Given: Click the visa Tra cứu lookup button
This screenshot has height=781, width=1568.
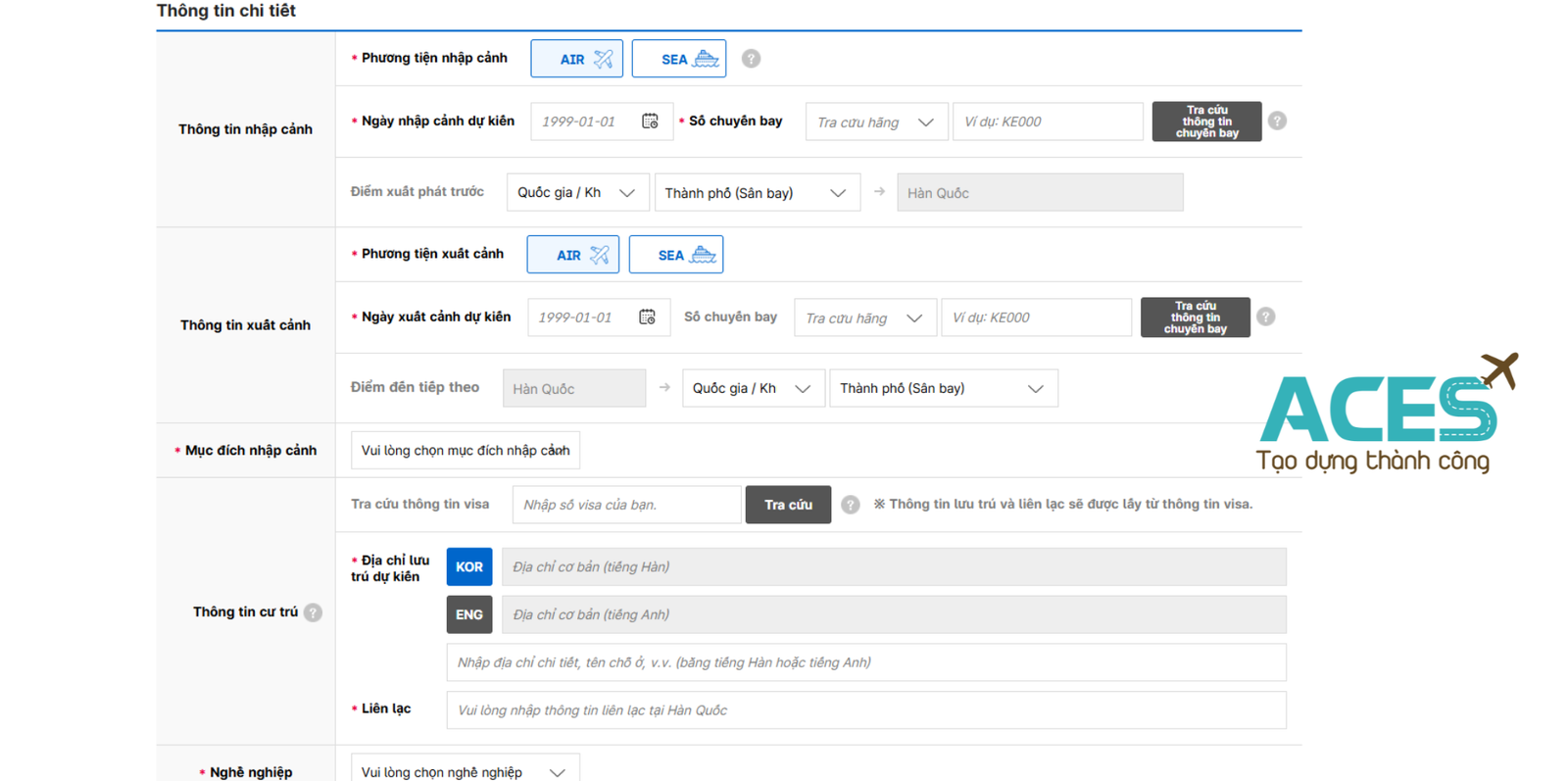Looking at the screenshot, I should pos(788,505).
